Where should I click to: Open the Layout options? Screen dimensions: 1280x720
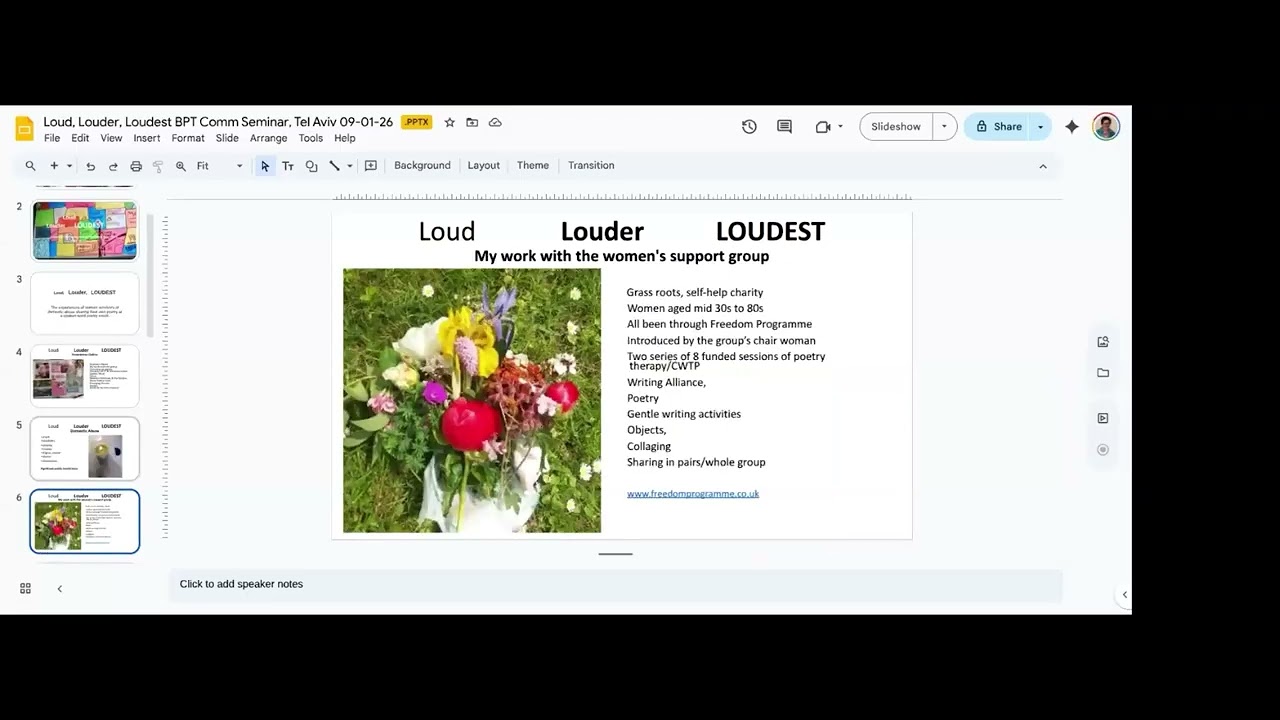point(484,166)
